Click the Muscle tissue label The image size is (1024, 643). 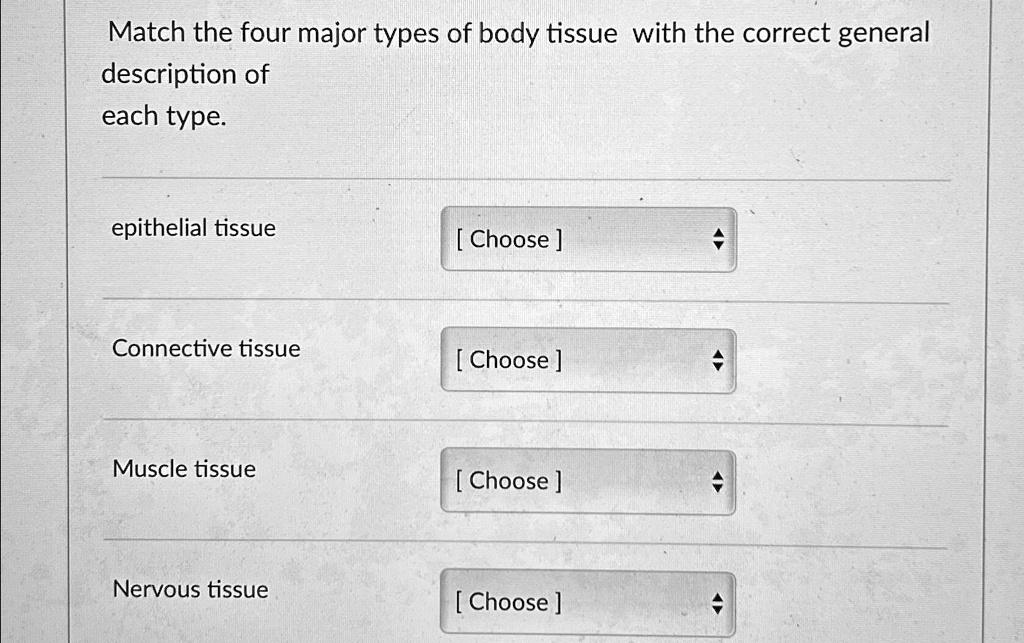pos(183,468)
